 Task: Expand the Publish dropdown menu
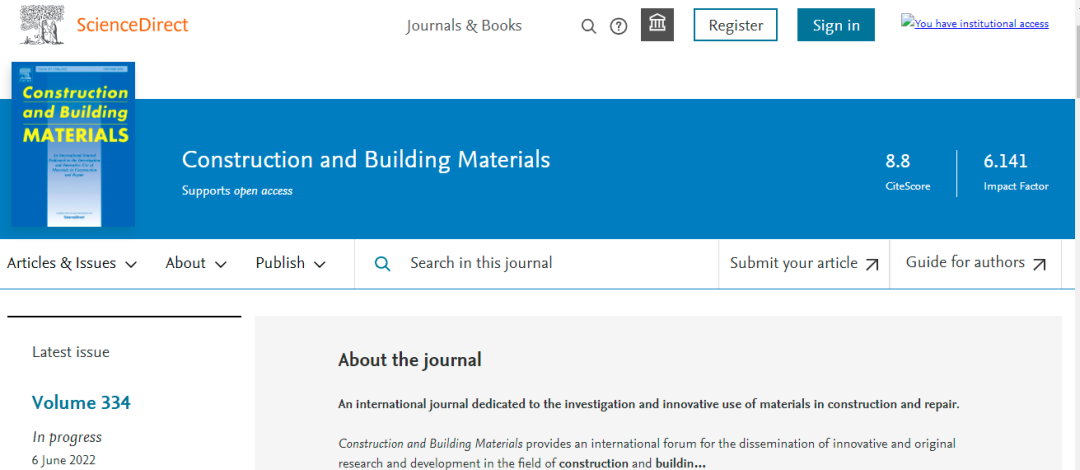290,263
